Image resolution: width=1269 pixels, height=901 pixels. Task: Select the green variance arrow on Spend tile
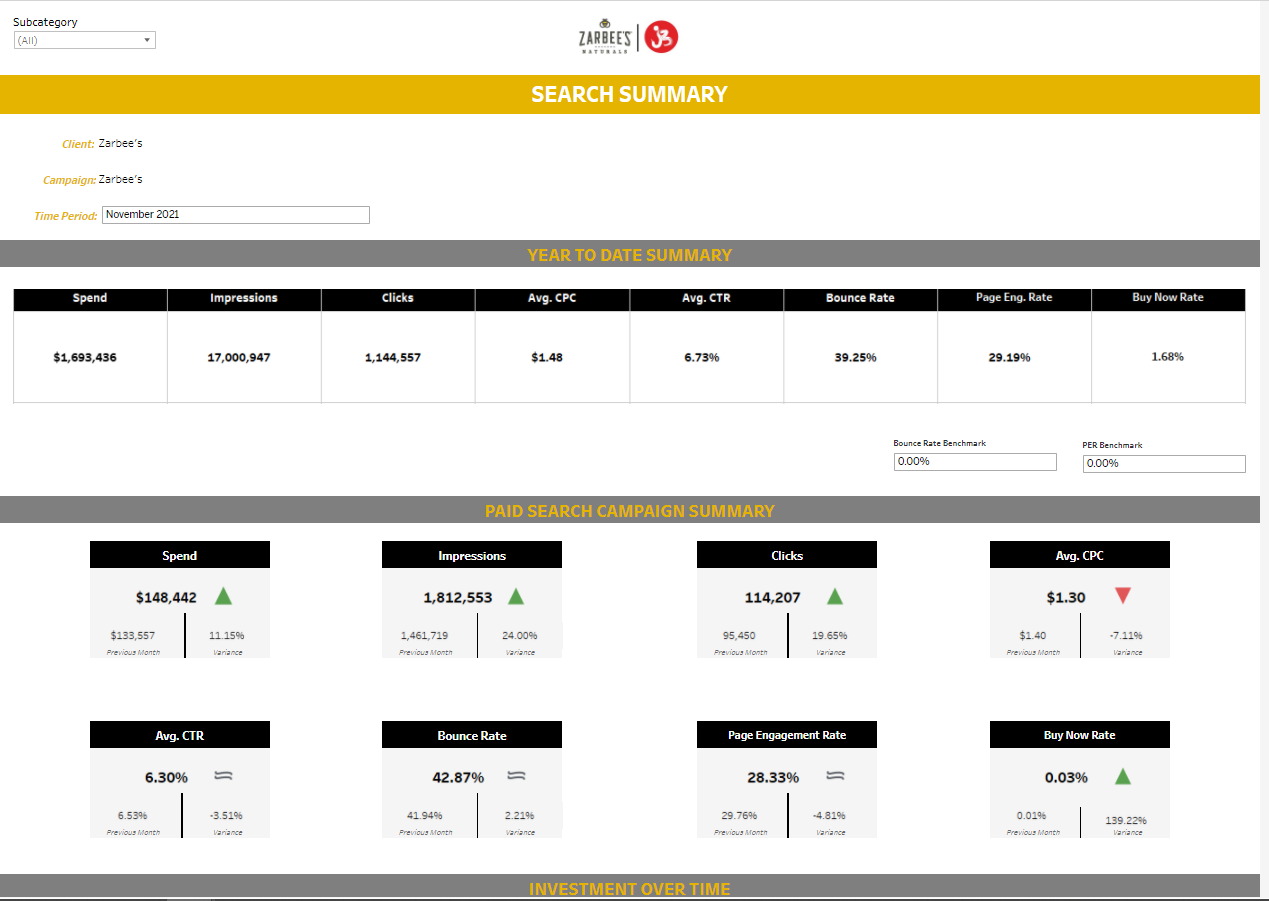223,595
